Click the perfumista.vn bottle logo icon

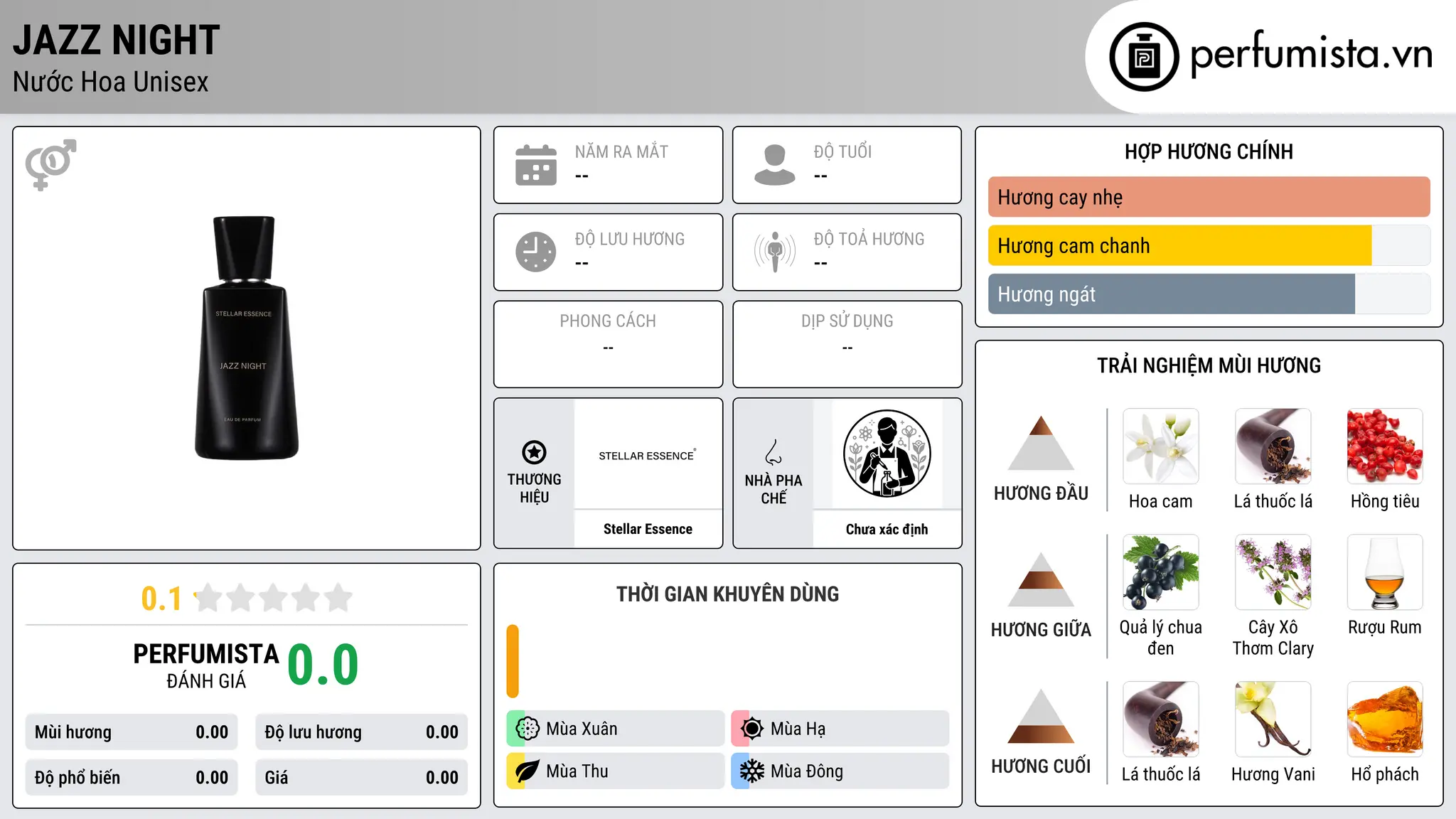tap(1144, 57)
